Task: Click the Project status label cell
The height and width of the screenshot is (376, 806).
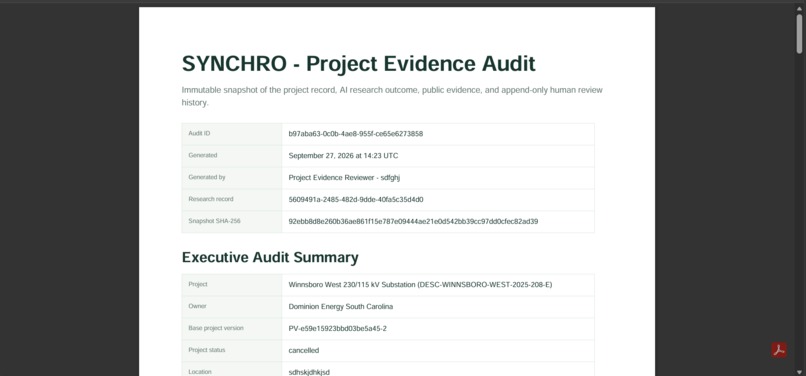Action: (x=232, y=350)
